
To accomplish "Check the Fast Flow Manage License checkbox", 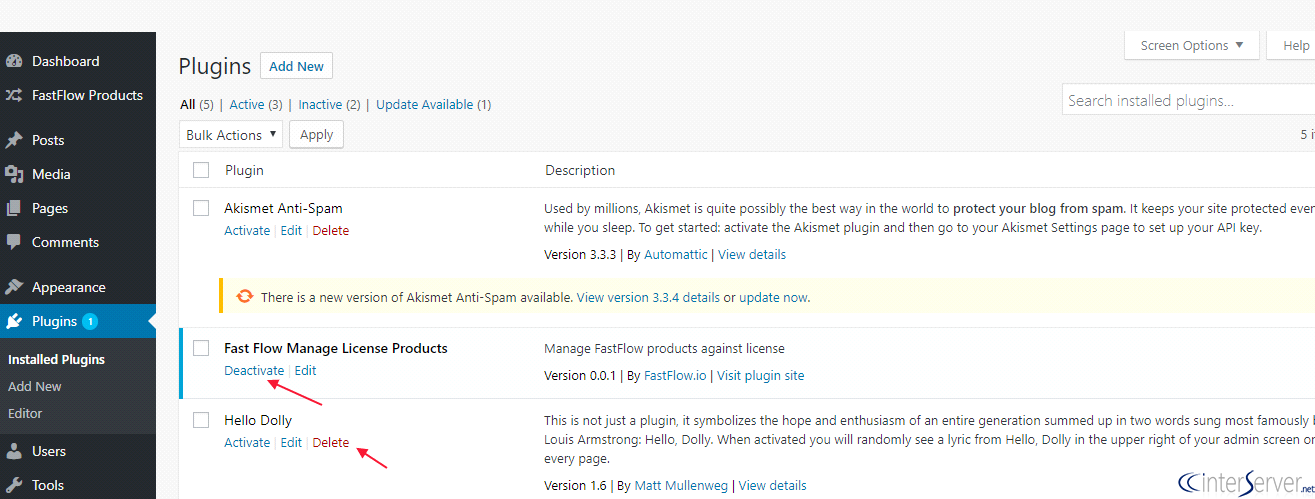I will pos(201,348).
